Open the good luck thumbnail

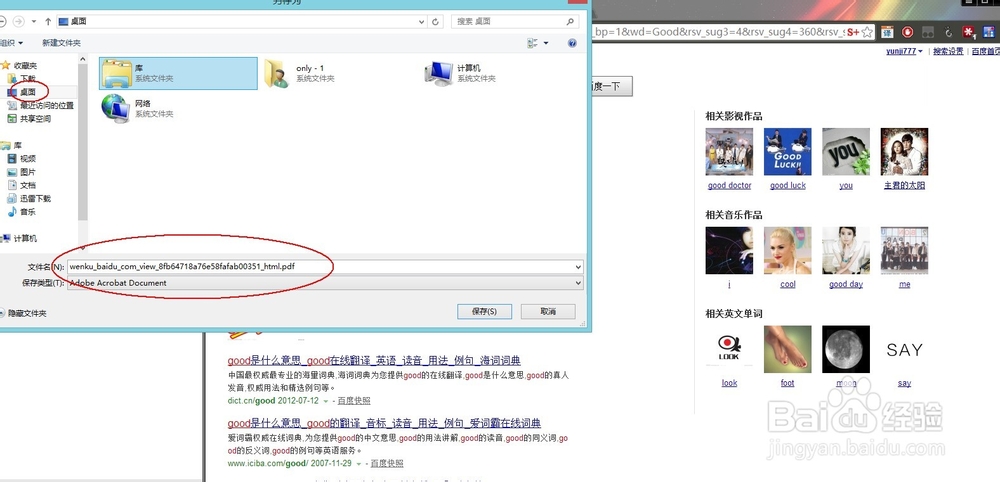[788, 152]
